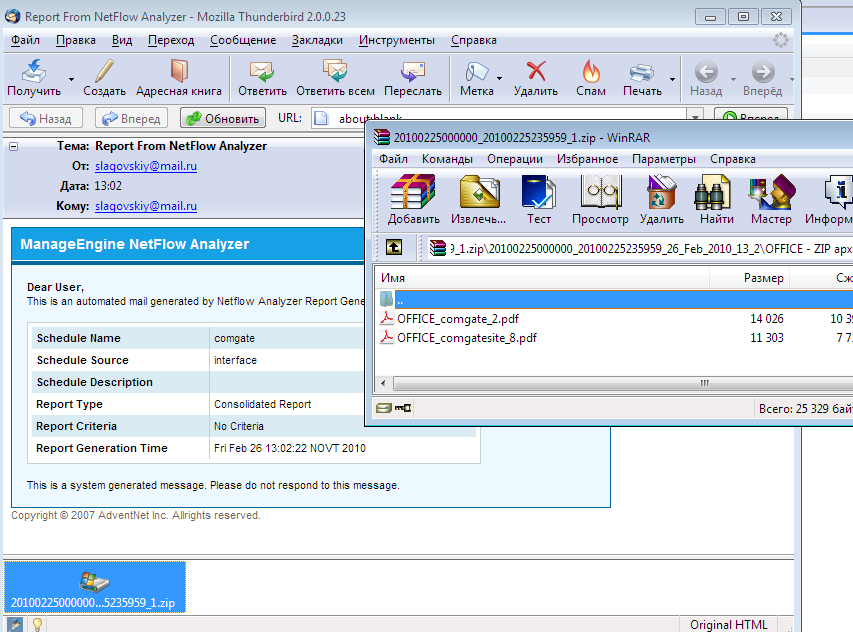Open Операции menu in WinRAR
The width and height of the screenshot is (853, 632).
point(515,159)
